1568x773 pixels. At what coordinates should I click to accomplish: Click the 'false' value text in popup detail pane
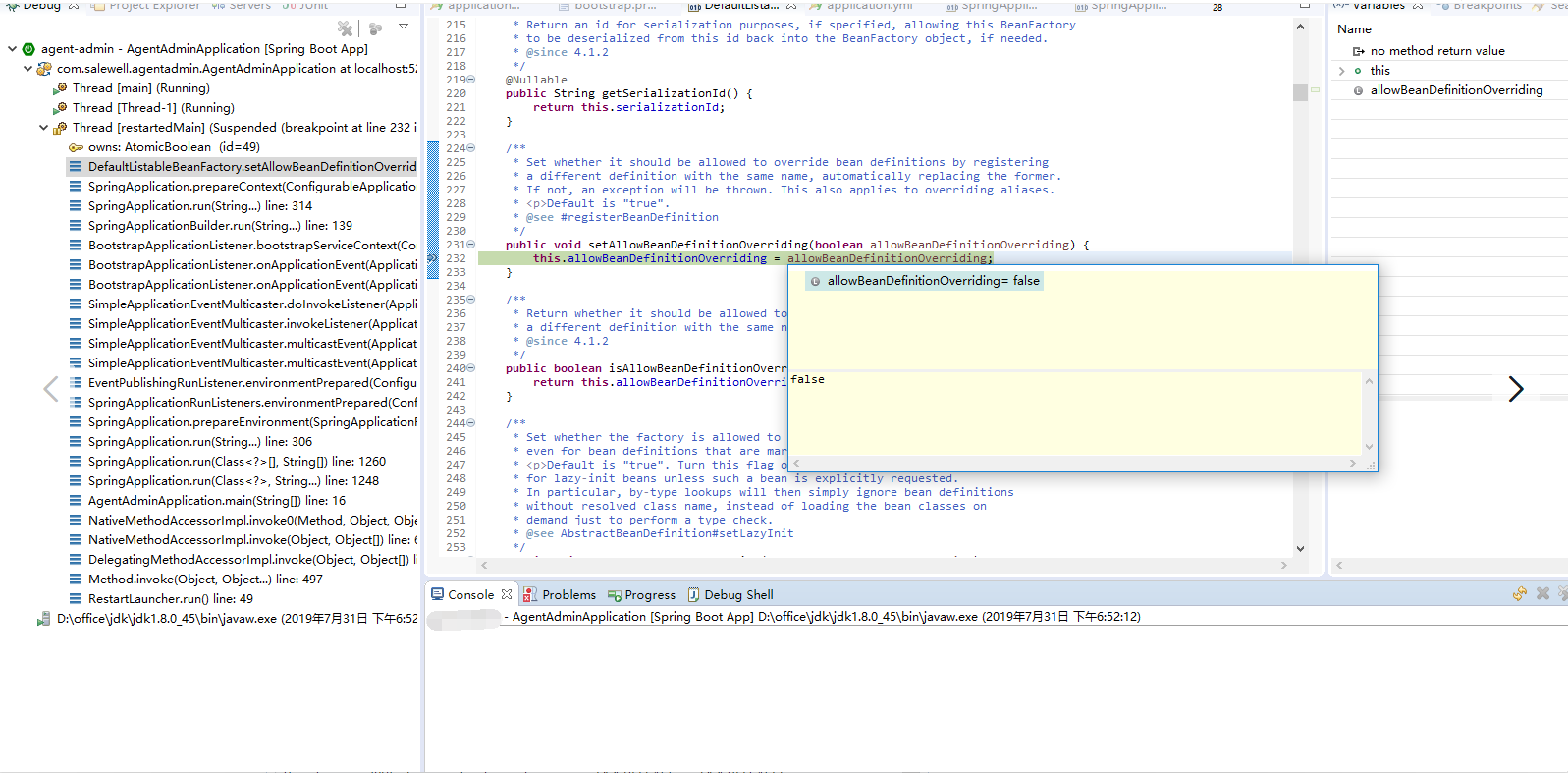coord(808,379)
